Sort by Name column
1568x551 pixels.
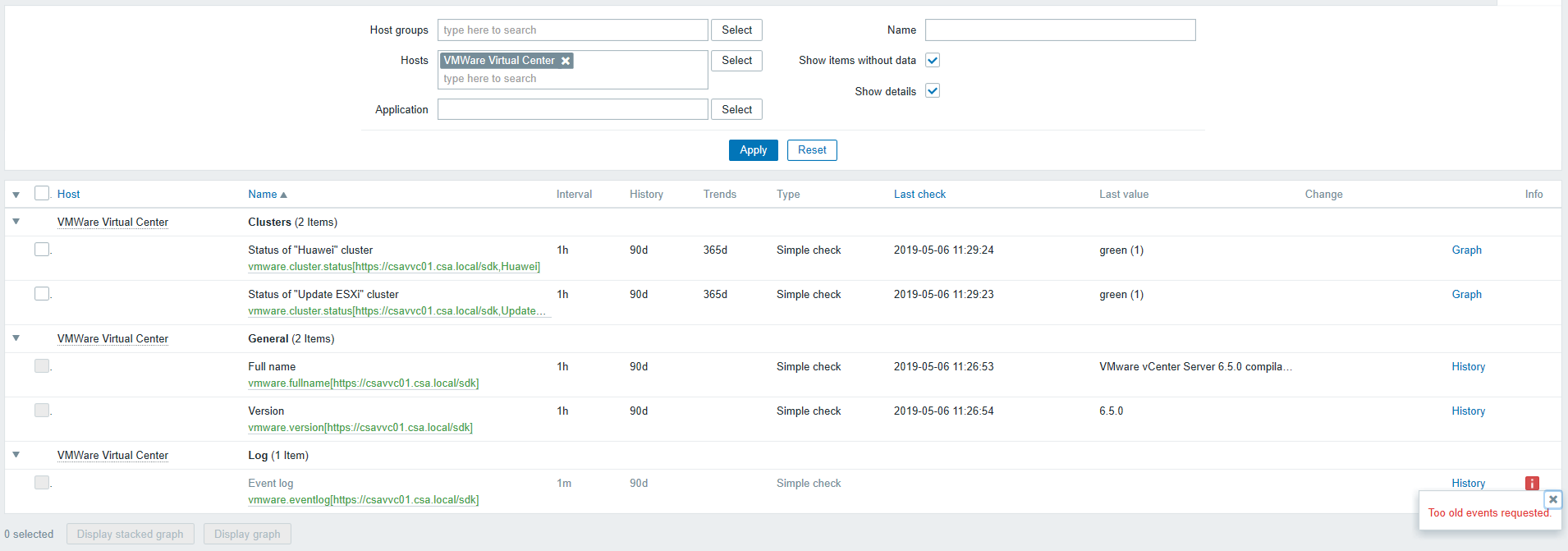[x=268, y=195]
